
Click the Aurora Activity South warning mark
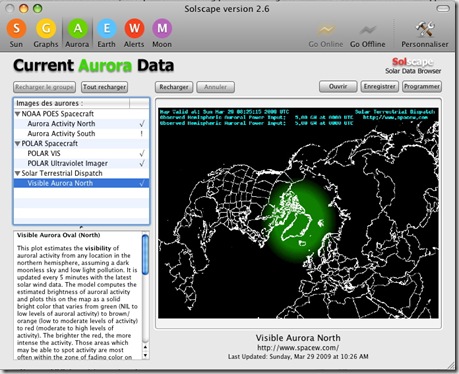point(142,134)
